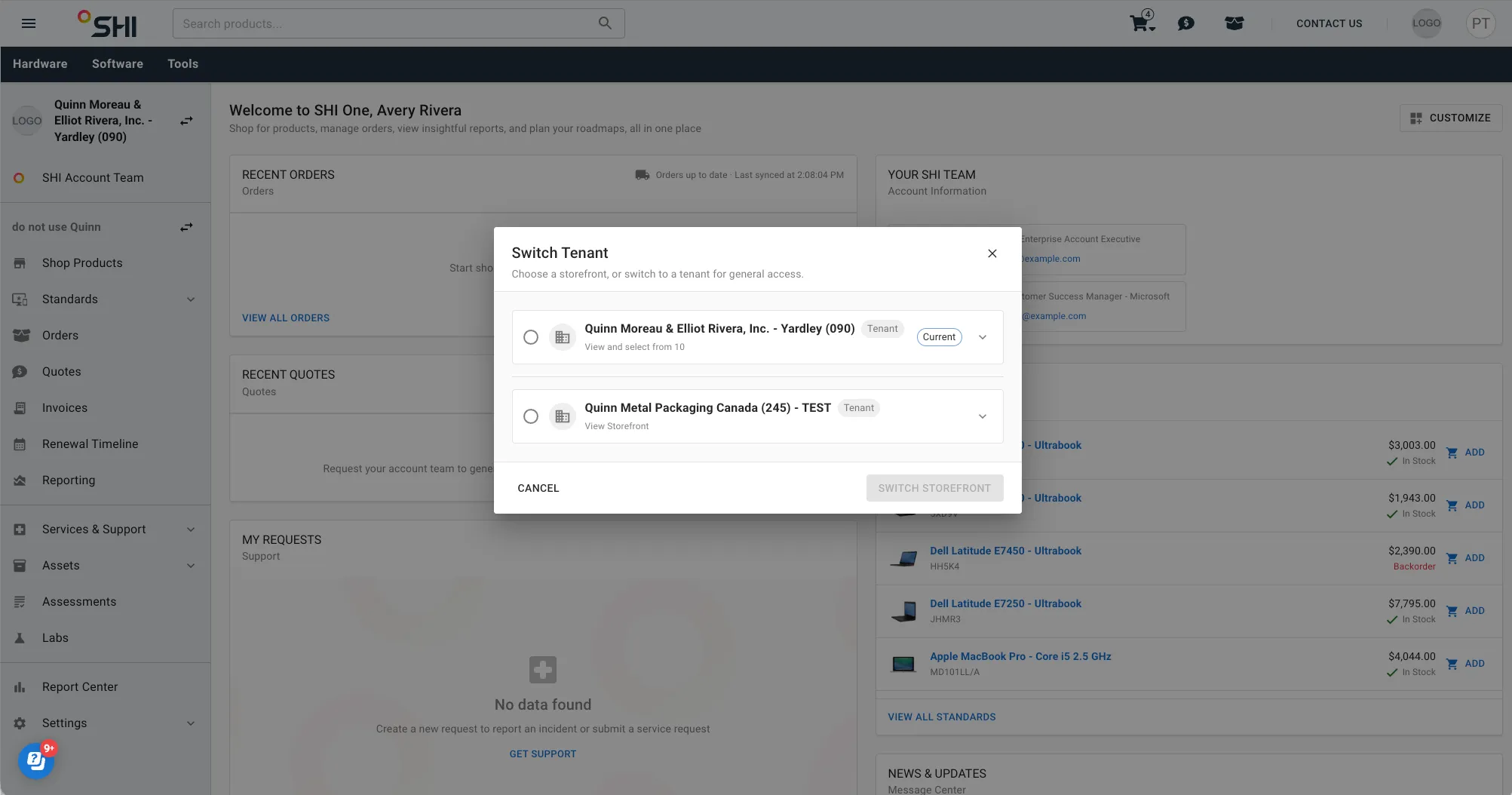The image size is (1512, 795).
Task: Open View All Orders link
Action: pyautogui.click(x=286, y=318)
